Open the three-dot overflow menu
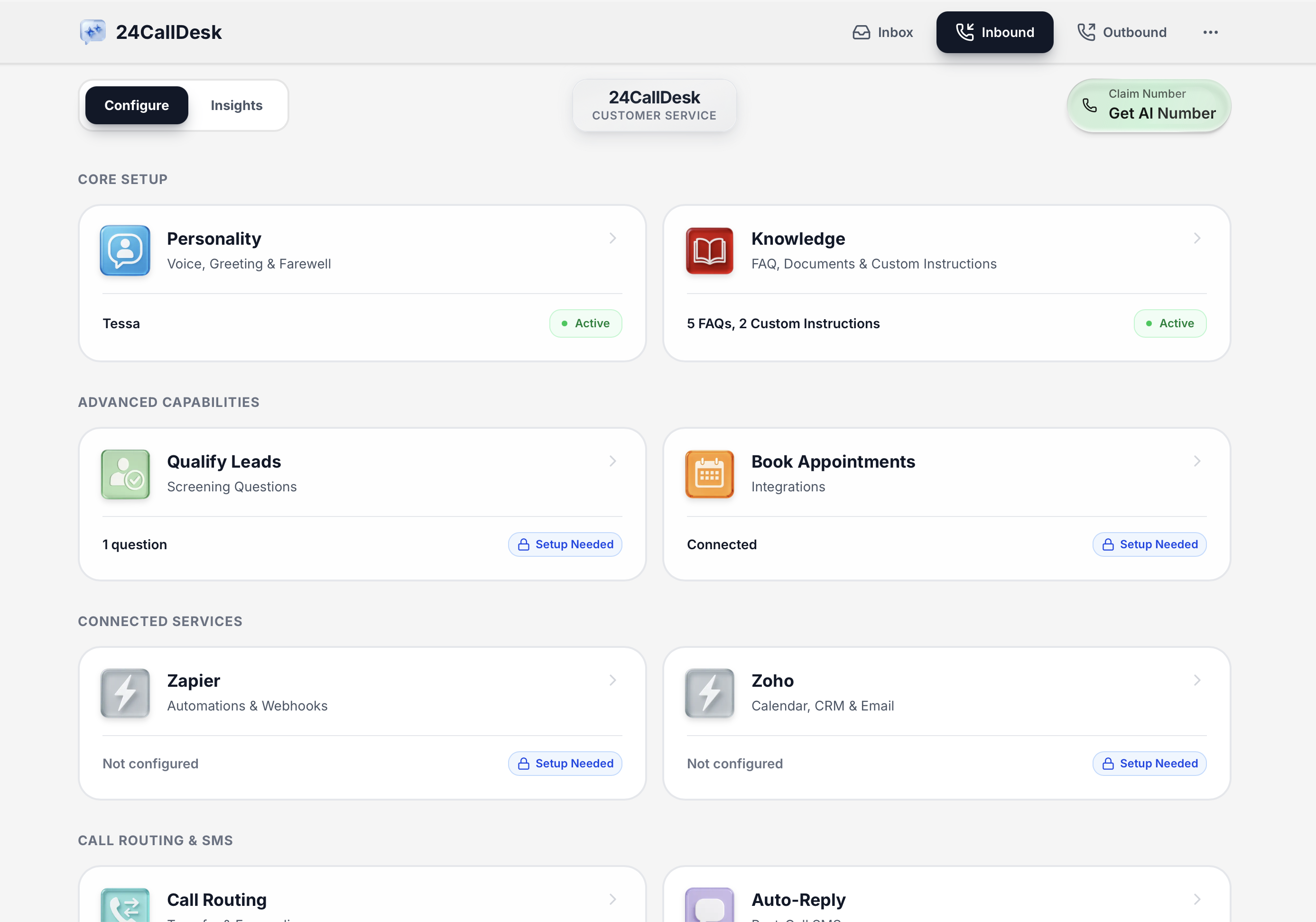Screen dimensions: 1316x922 [x=1210, y=32]
